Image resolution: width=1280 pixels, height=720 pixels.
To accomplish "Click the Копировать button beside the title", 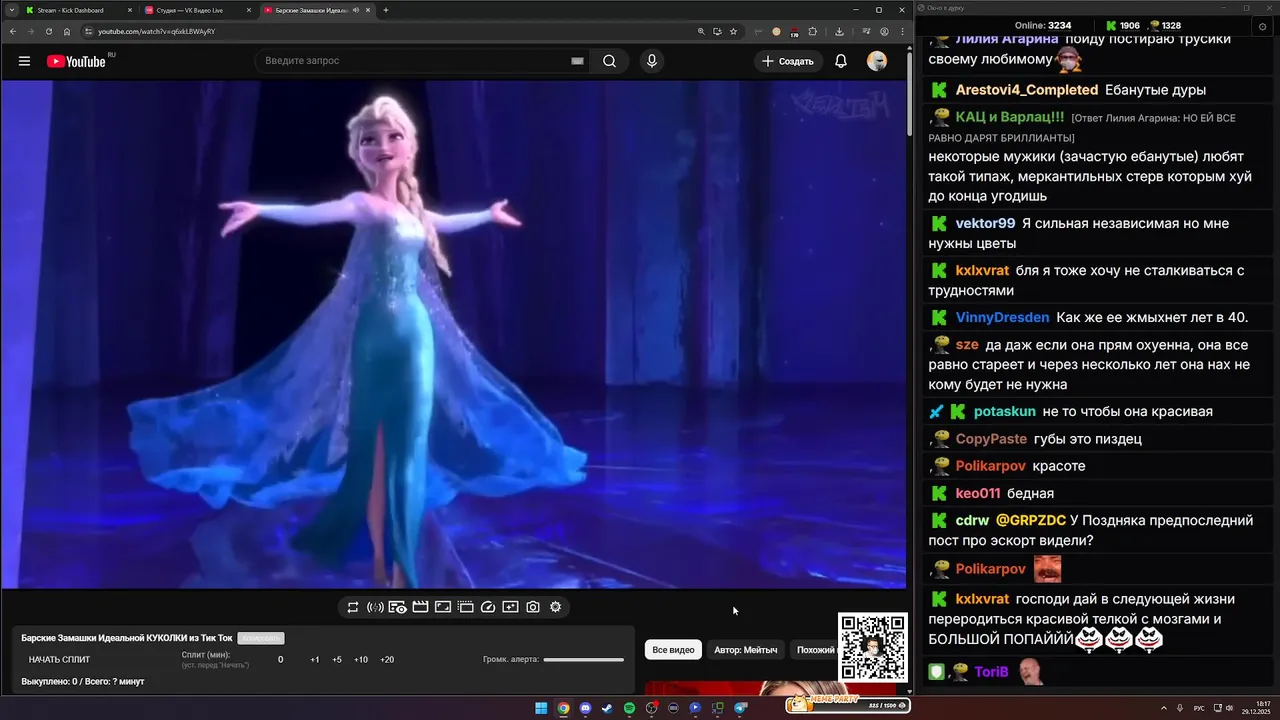I will [x=261, y=638].
